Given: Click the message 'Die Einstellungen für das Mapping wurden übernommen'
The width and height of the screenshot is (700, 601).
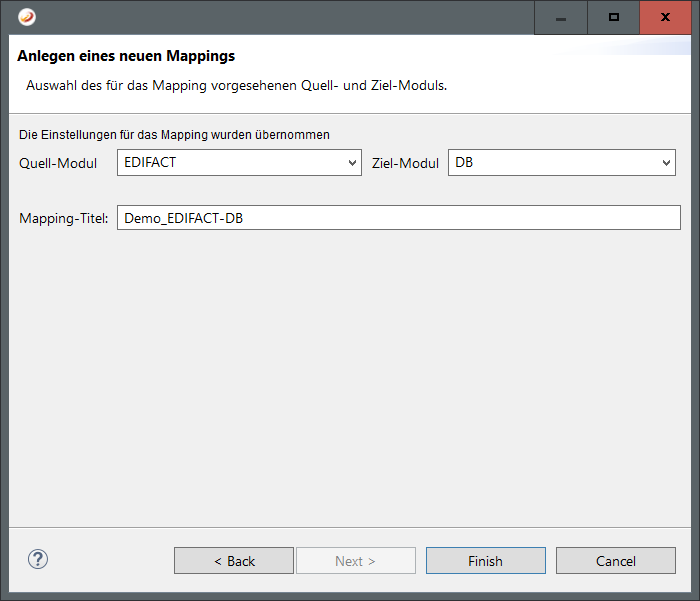Looking at the screenshot, I should [174, 134].
